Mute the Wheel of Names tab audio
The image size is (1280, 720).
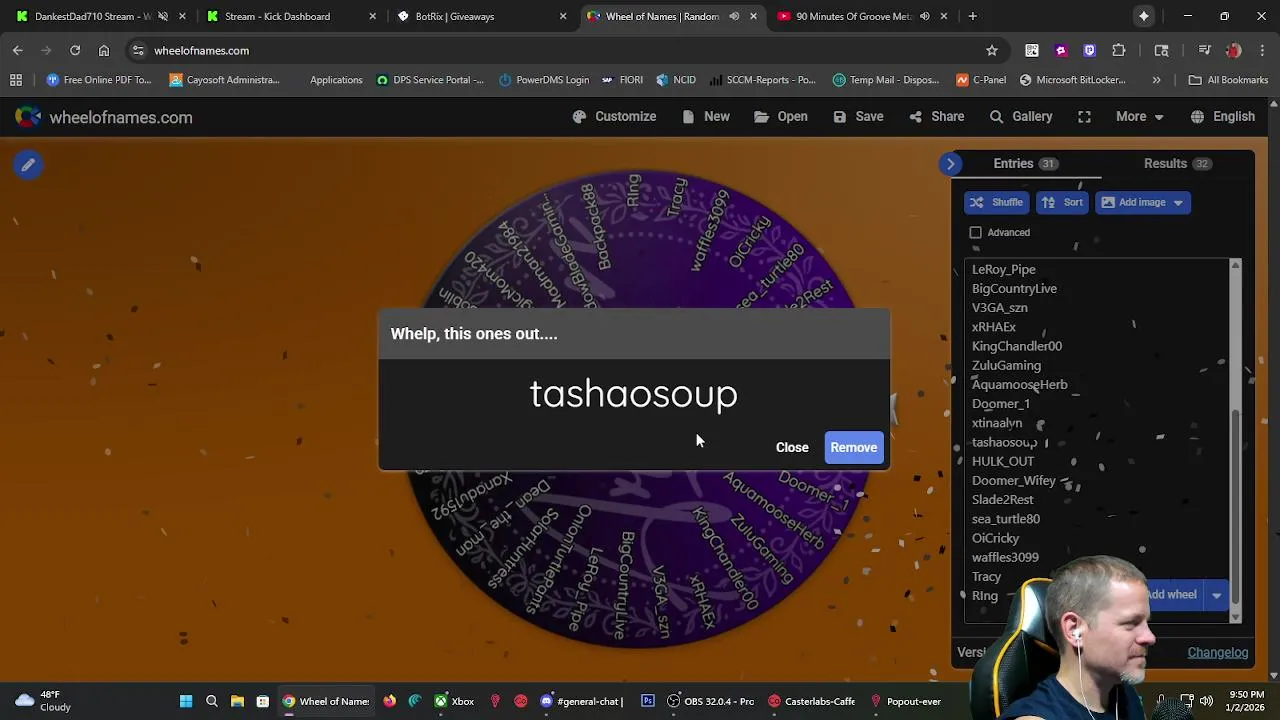734,16
